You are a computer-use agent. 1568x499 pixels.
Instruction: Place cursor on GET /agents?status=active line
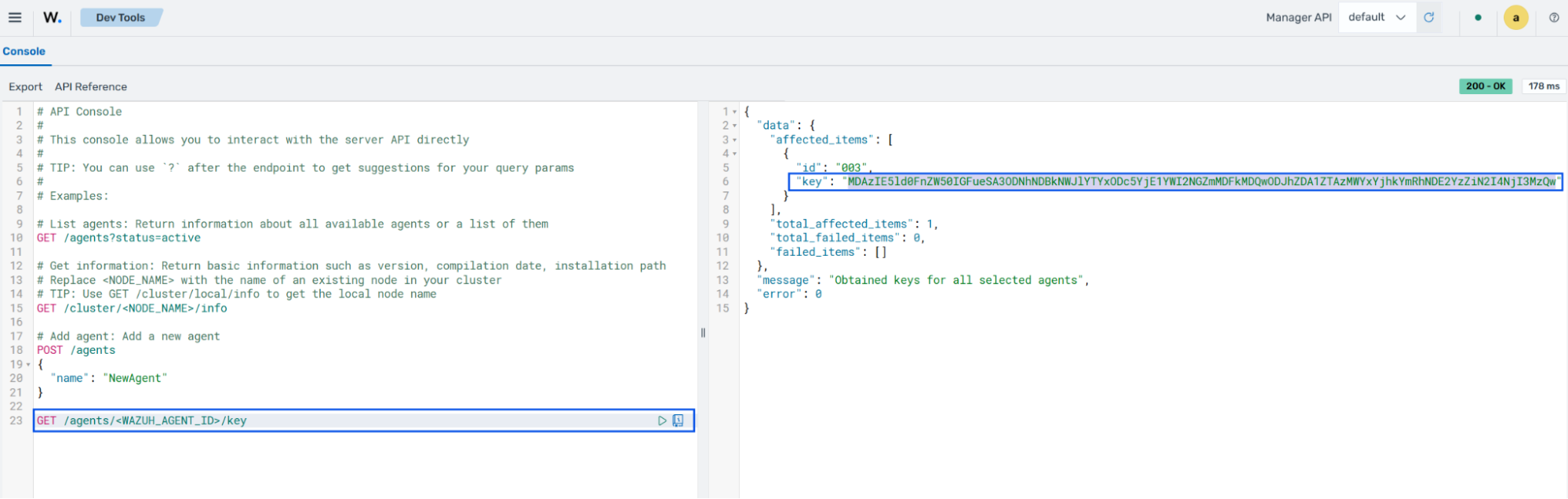[x=118, y=238]
